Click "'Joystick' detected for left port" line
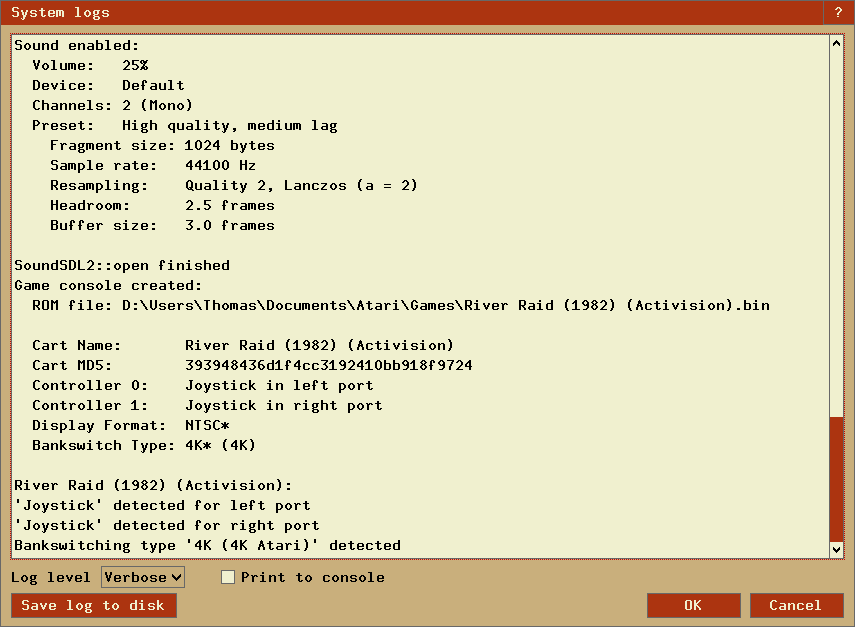Image resolution: width=855 pixels, height=627 pixels. [x=162, y=505]
